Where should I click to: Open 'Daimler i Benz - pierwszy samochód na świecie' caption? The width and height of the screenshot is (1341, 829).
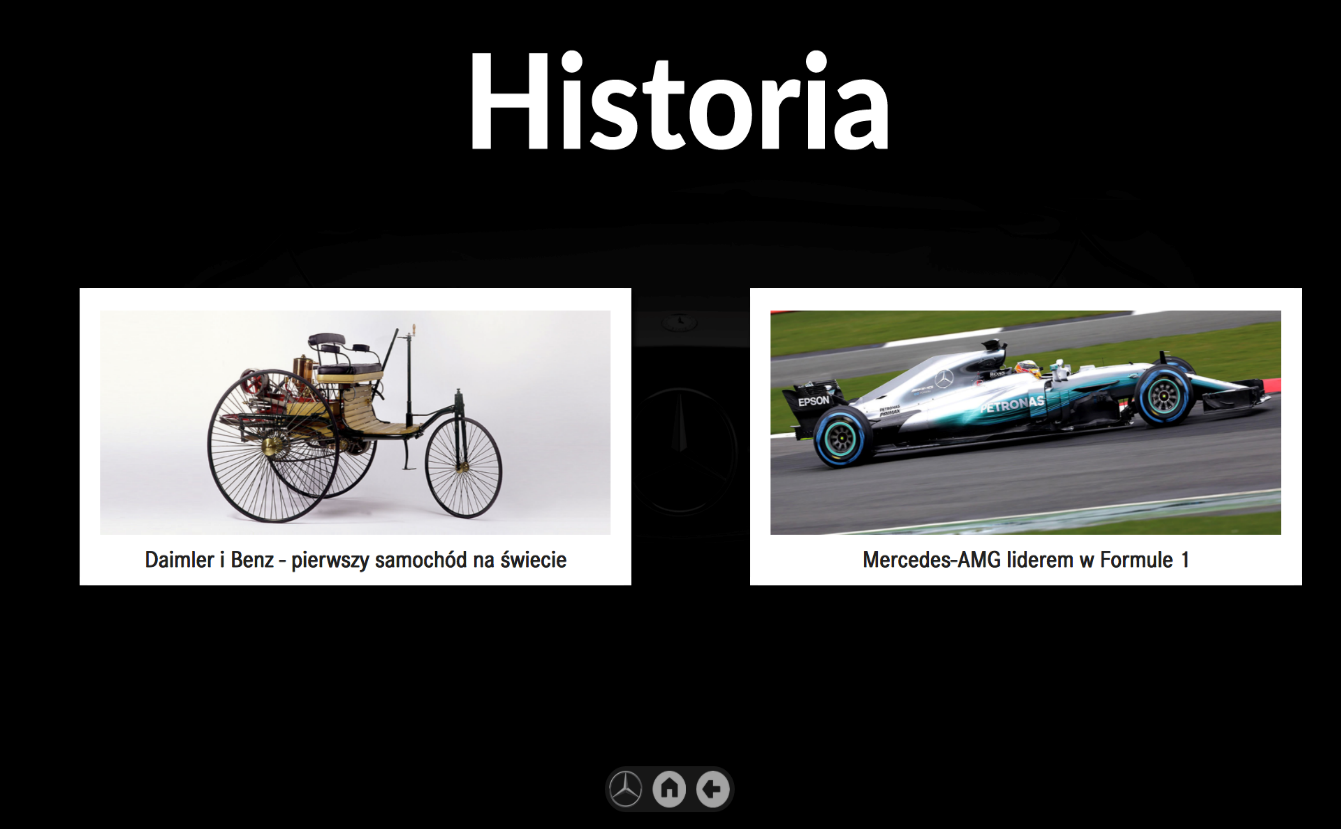(355, 560)
